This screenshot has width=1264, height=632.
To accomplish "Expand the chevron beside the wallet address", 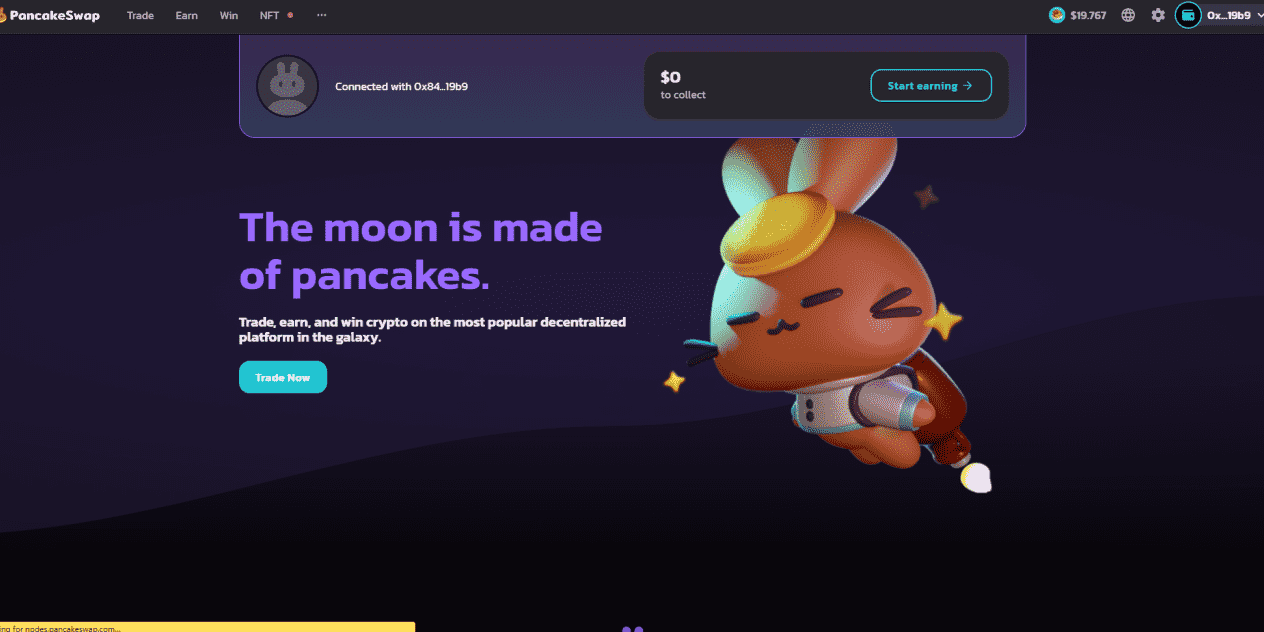I will point(1259,15).
